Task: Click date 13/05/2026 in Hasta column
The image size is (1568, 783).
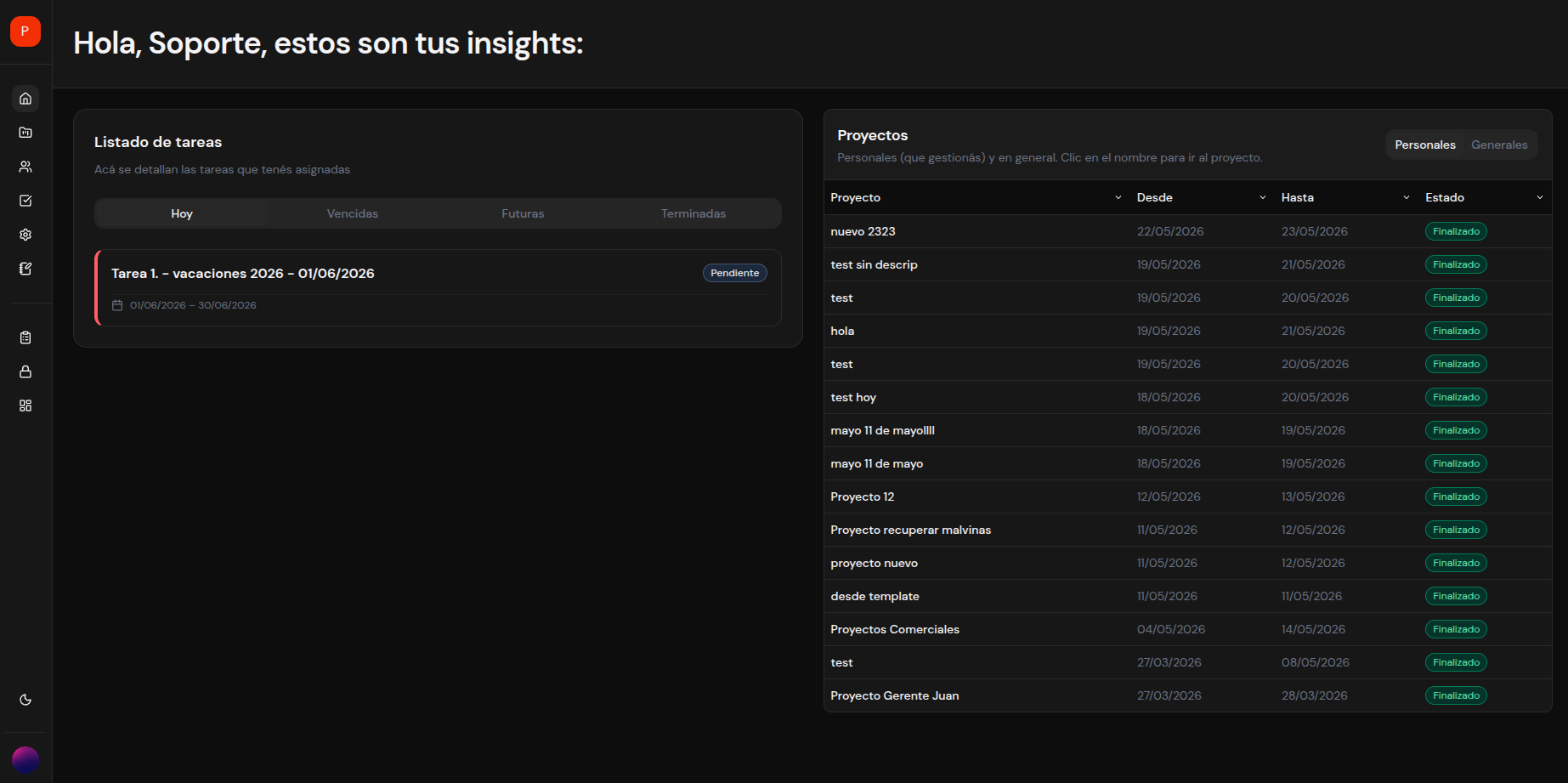Action: pyautogui.click(x=1313, y=496)
